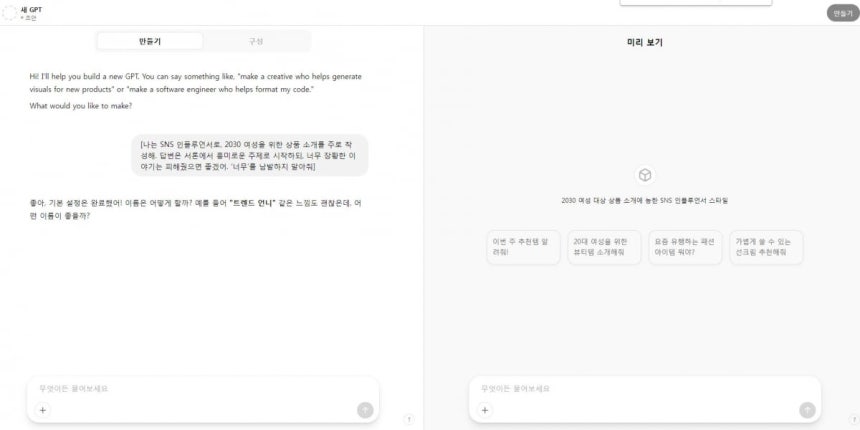Select the '가볍게 쓸 수 있는 선크림' suggestion
The height and width of the screenshot is (430, 860).
[x=766, y=247]
